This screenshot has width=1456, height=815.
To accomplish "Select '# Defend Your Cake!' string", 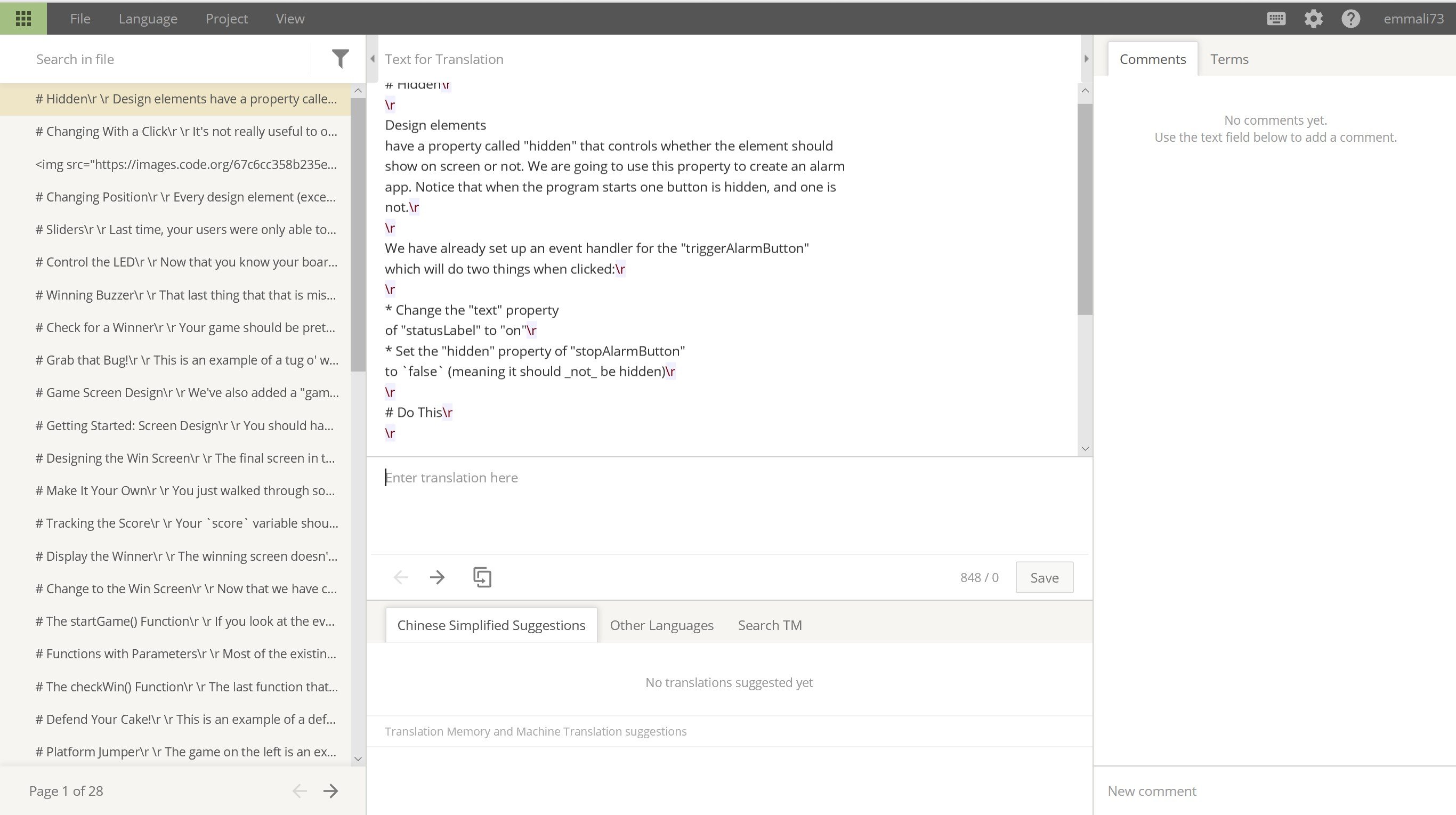I will pos(175,720).
